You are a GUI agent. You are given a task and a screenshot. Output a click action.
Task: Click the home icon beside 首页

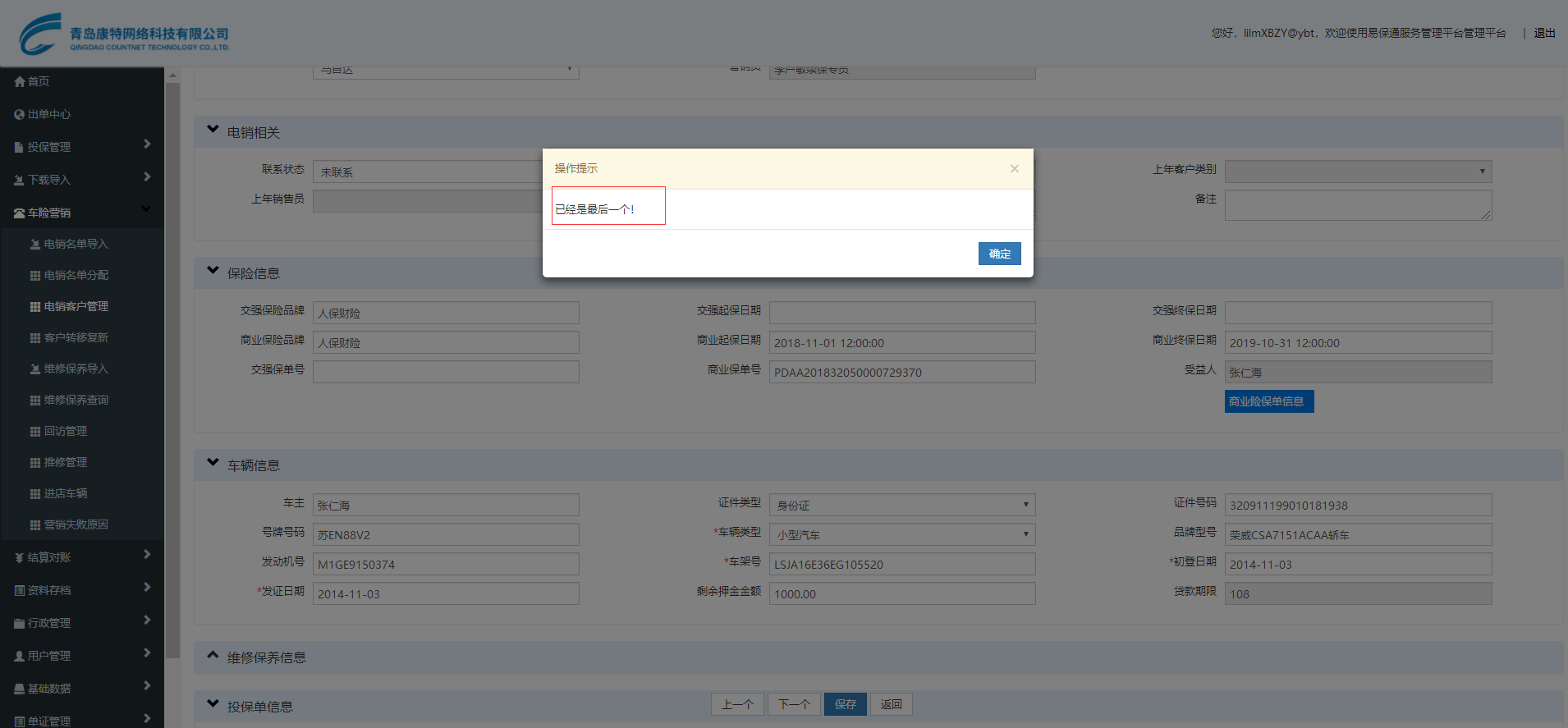pyautogui.click(x=20, y=81)
